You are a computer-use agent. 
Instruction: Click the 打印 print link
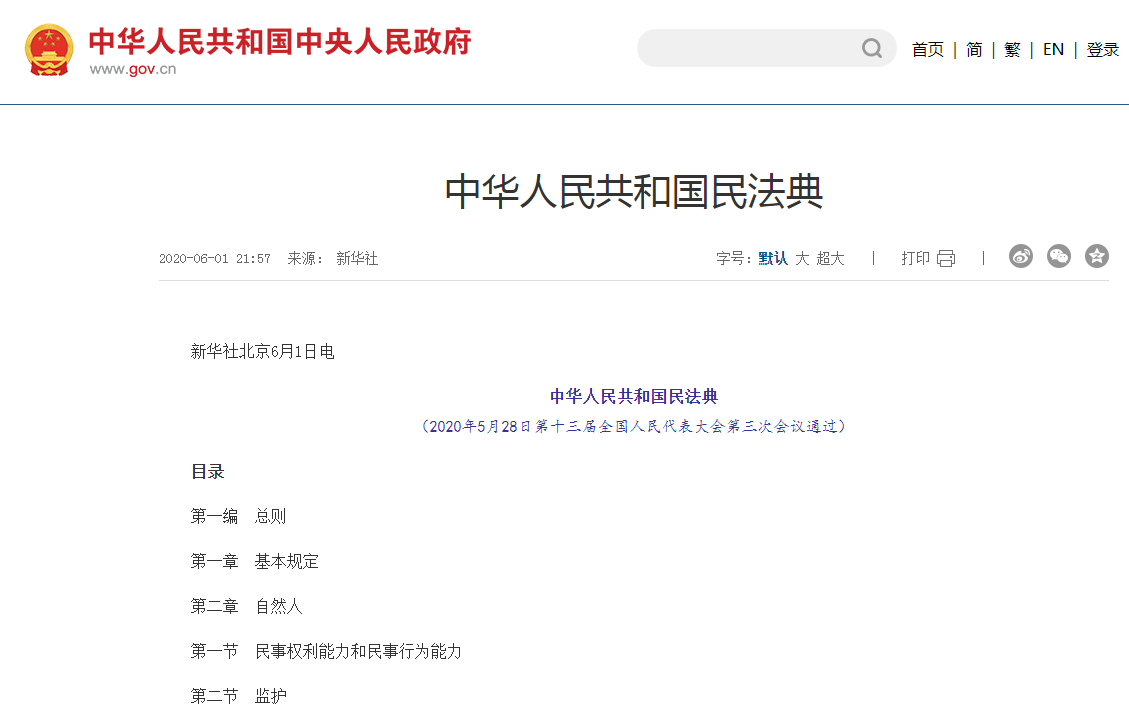tap(915, 259)
